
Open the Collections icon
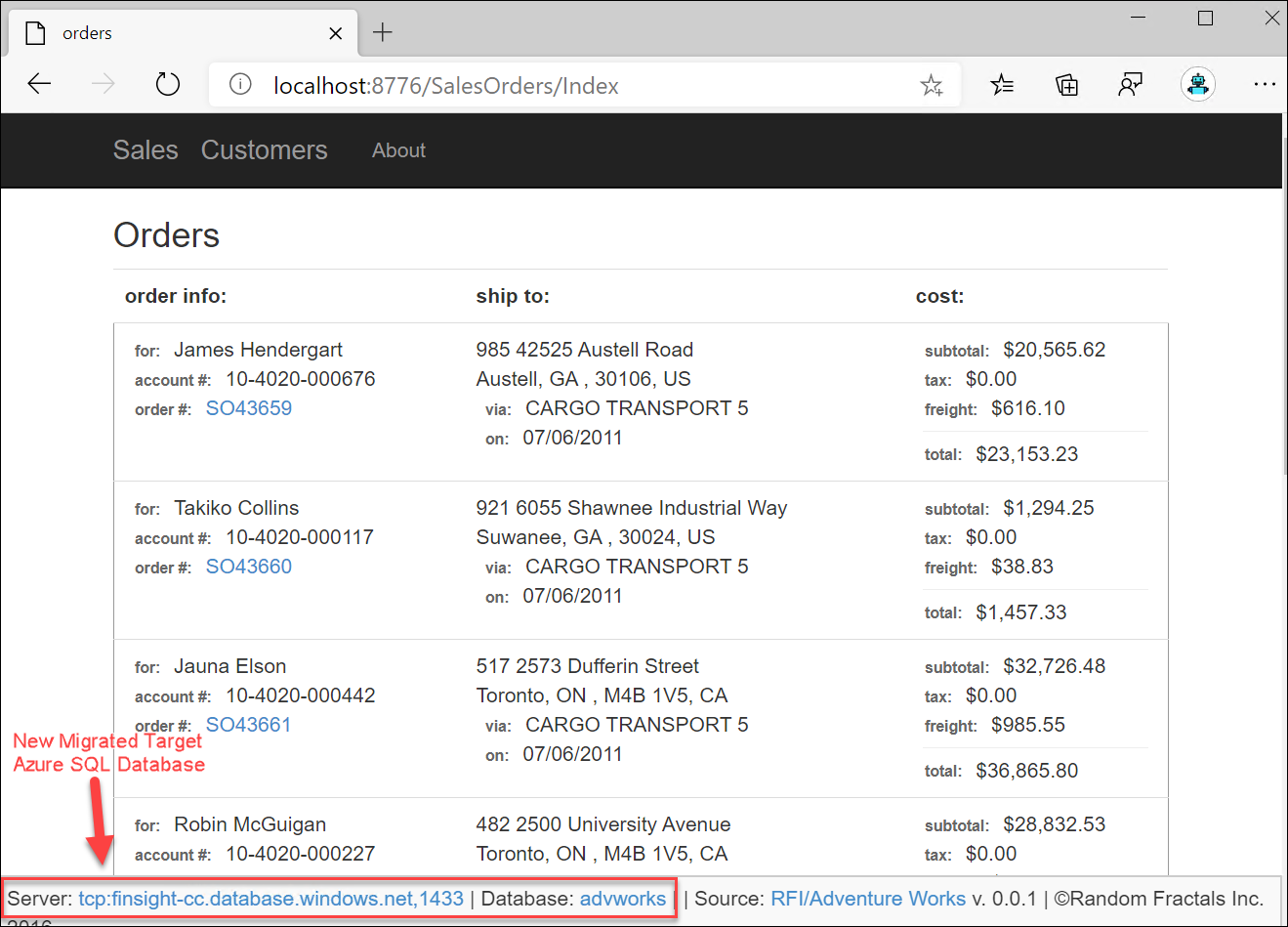pos(1066,85)
